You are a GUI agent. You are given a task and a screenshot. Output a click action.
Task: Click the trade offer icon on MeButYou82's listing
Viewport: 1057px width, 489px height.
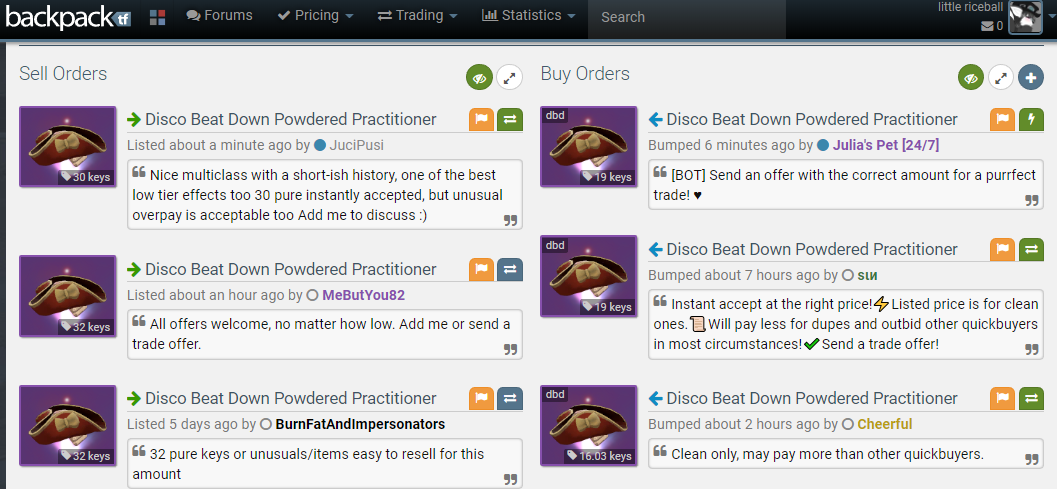(510, 269)
